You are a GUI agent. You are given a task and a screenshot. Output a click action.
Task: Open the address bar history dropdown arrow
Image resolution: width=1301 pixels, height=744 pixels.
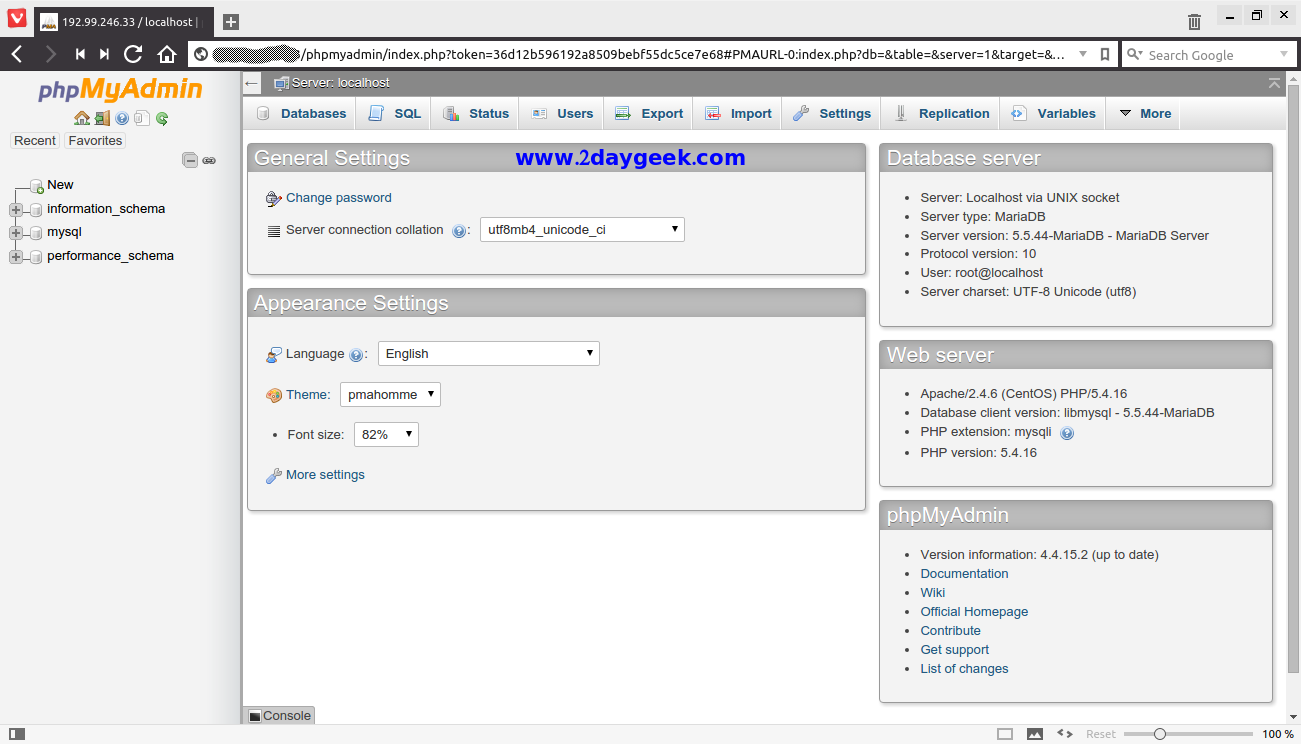coord(1084,55)
